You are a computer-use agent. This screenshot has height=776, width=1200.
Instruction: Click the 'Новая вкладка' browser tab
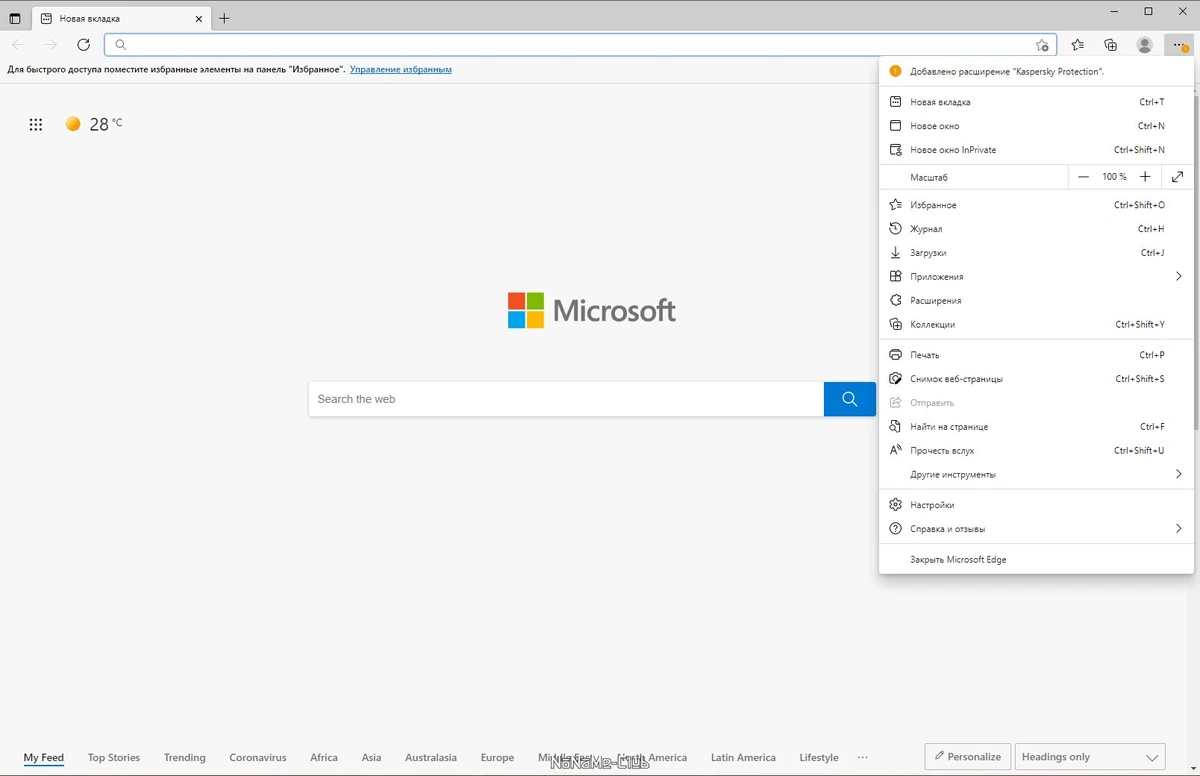pos(121,18)
